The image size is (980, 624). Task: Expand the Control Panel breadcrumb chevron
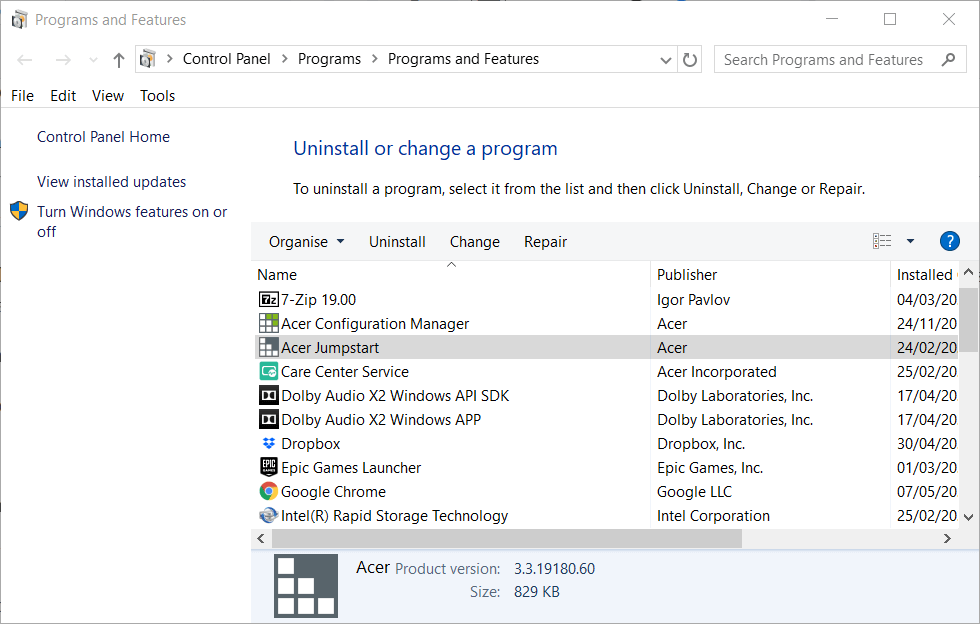(284, 59)
